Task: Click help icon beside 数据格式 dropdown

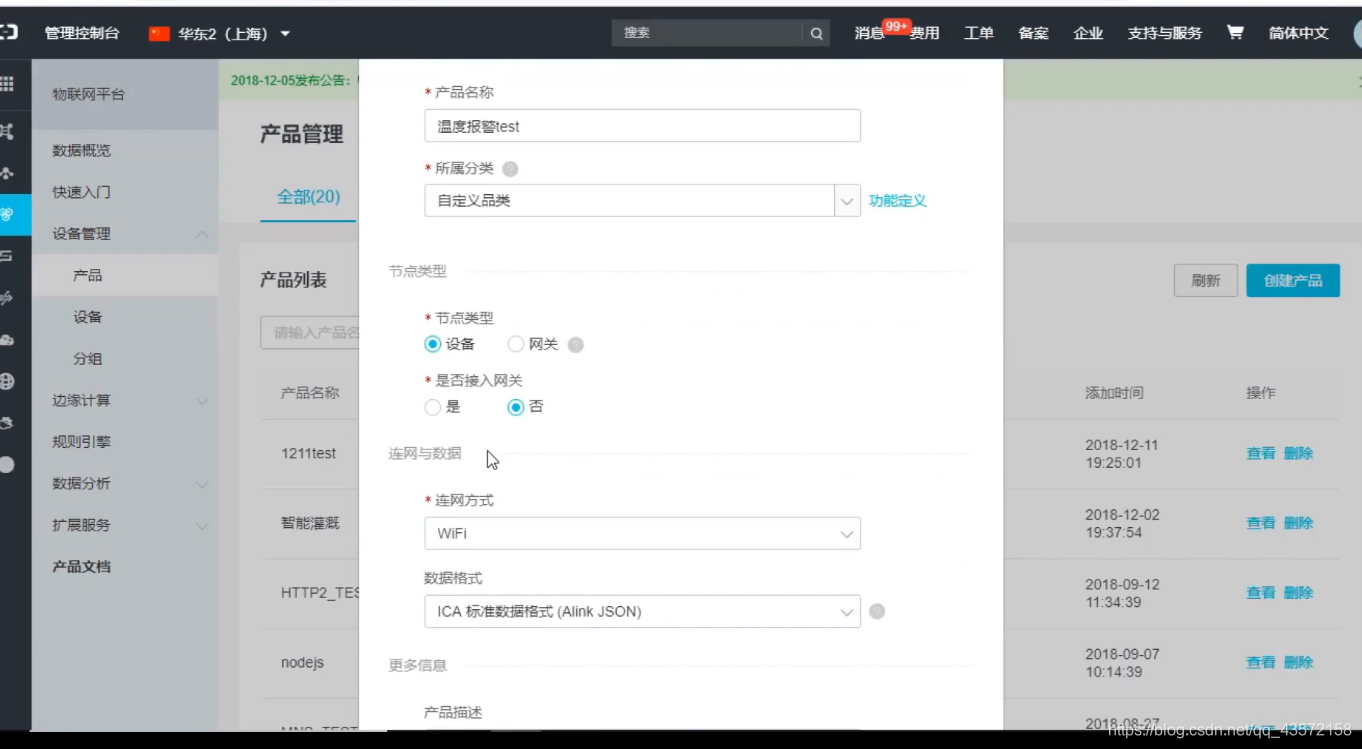Action: 877,611
